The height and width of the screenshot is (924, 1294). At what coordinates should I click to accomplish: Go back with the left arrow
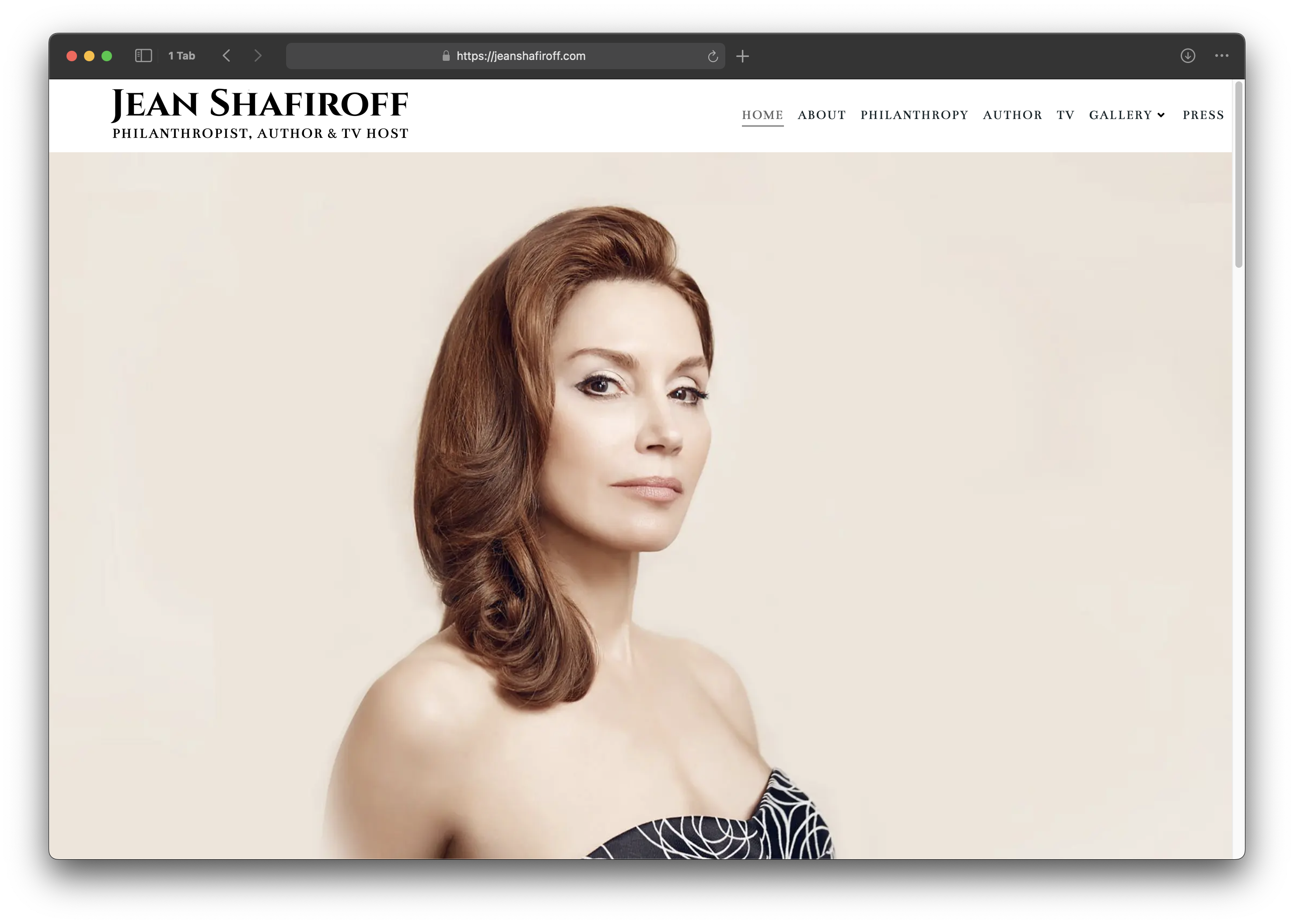[226, 56]
